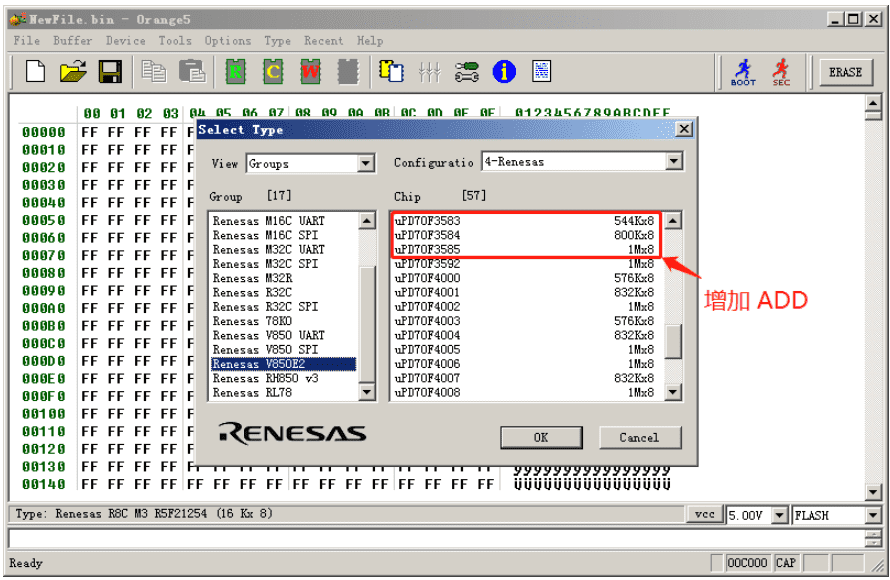Confirm selection with OK button
This screenshot has width=890, height=580.
pos(541,438)
